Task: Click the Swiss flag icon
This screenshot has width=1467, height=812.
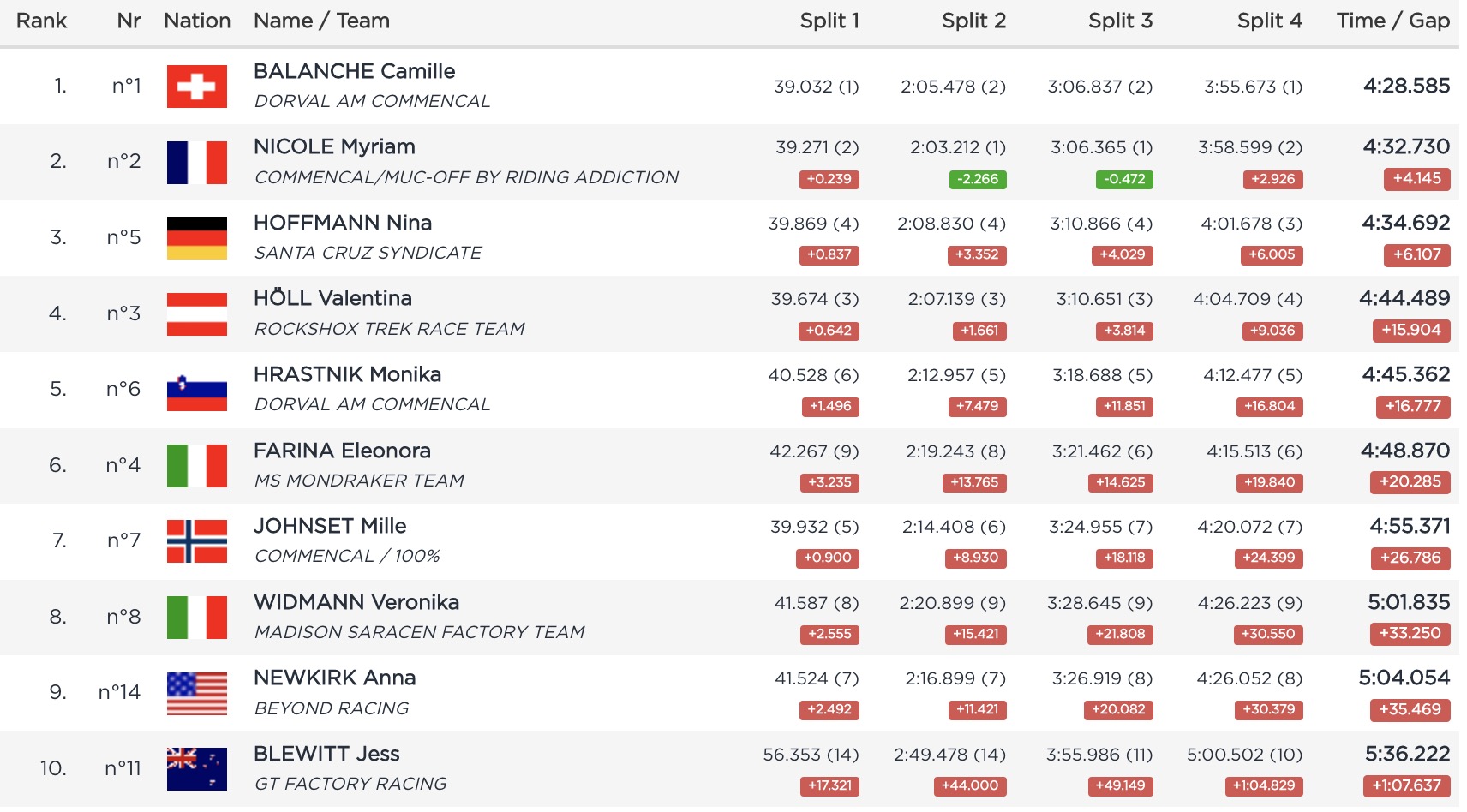Action: tap(197, 87)
